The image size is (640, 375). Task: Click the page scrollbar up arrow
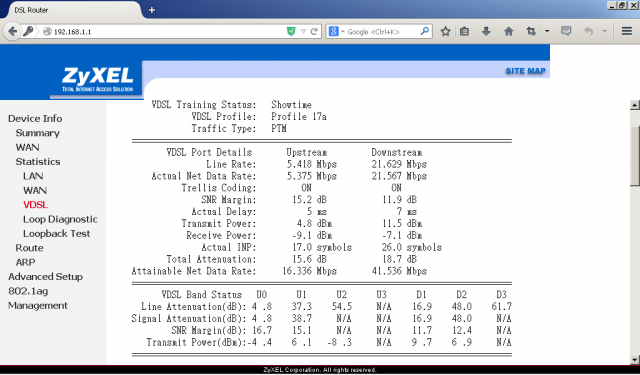click(634, 105)
